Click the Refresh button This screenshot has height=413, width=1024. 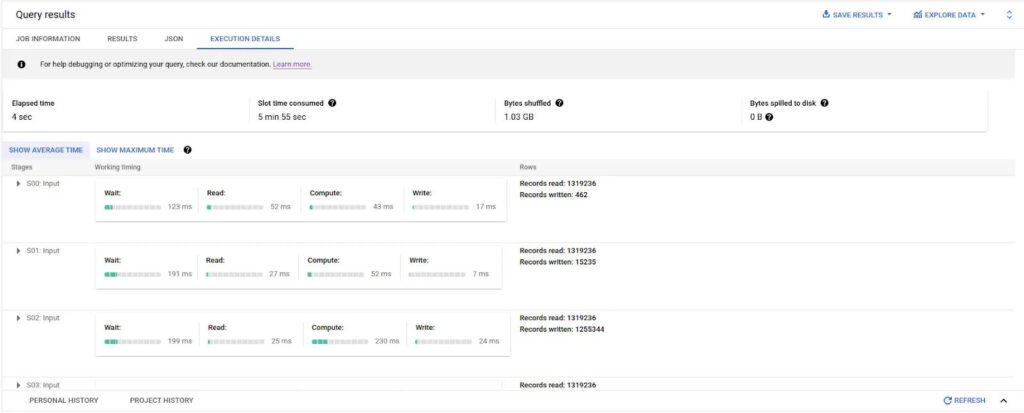pos(965,401)
